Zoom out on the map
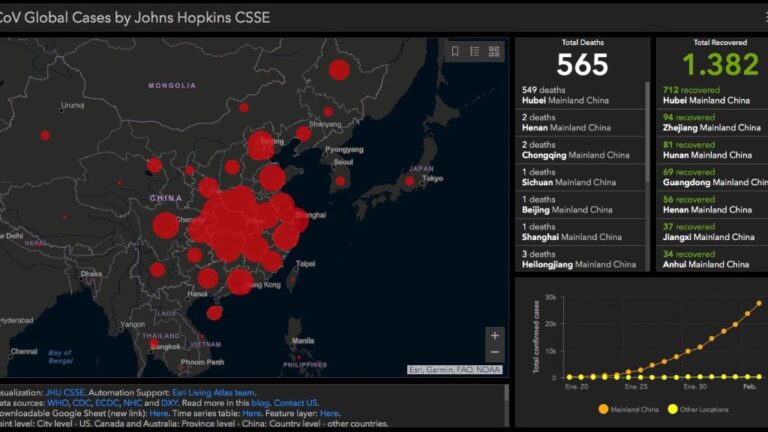Screen dimensions: 768x432 tap(494, 353)
